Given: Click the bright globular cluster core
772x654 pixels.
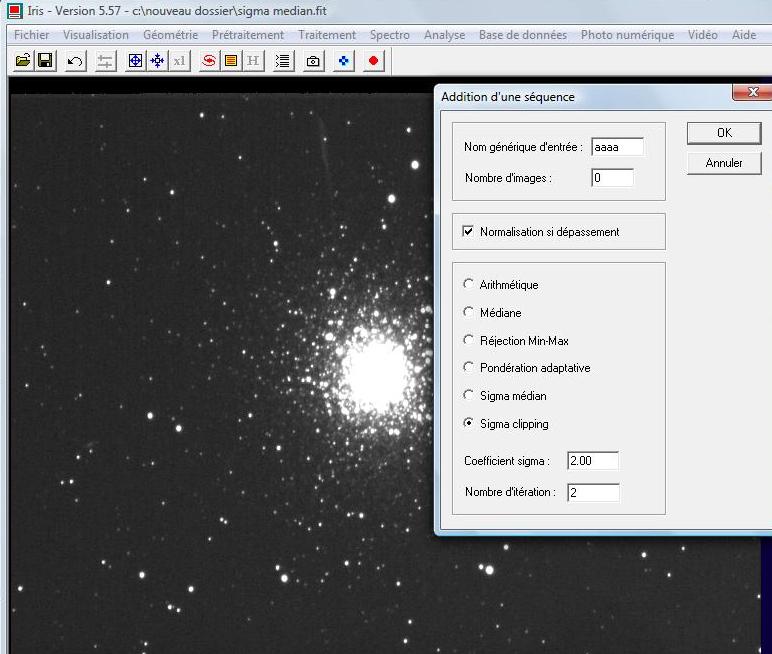Looking at the screenshot, I should pyautogui.click(x=375, y=374).
